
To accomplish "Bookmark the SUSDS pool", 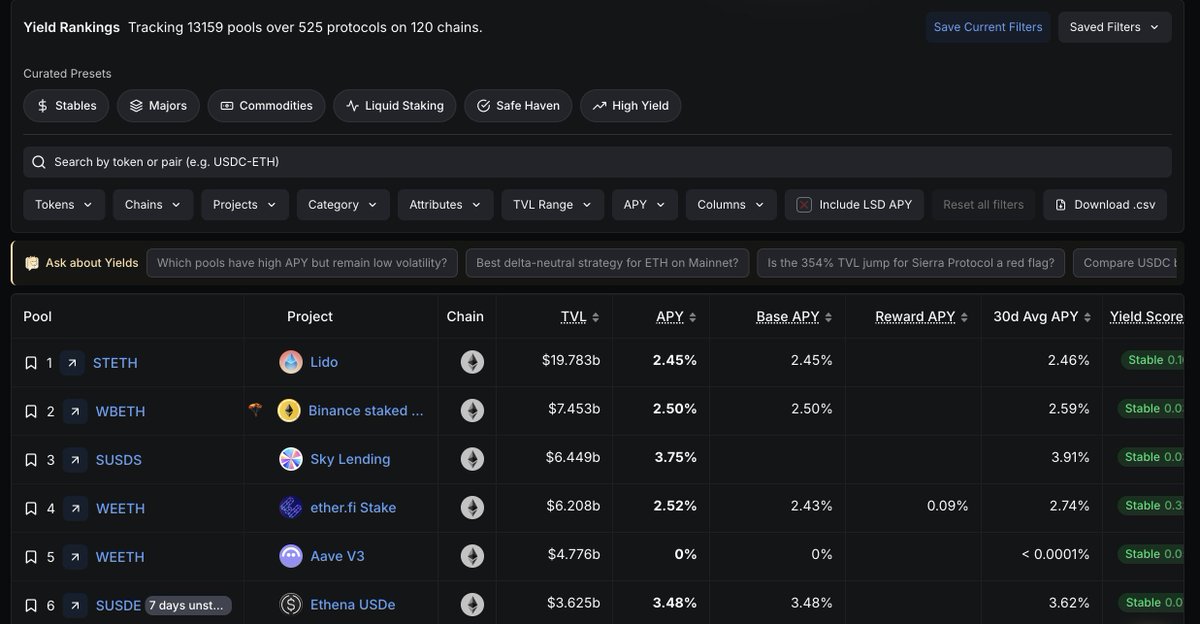I will click(x=30, y=460).
